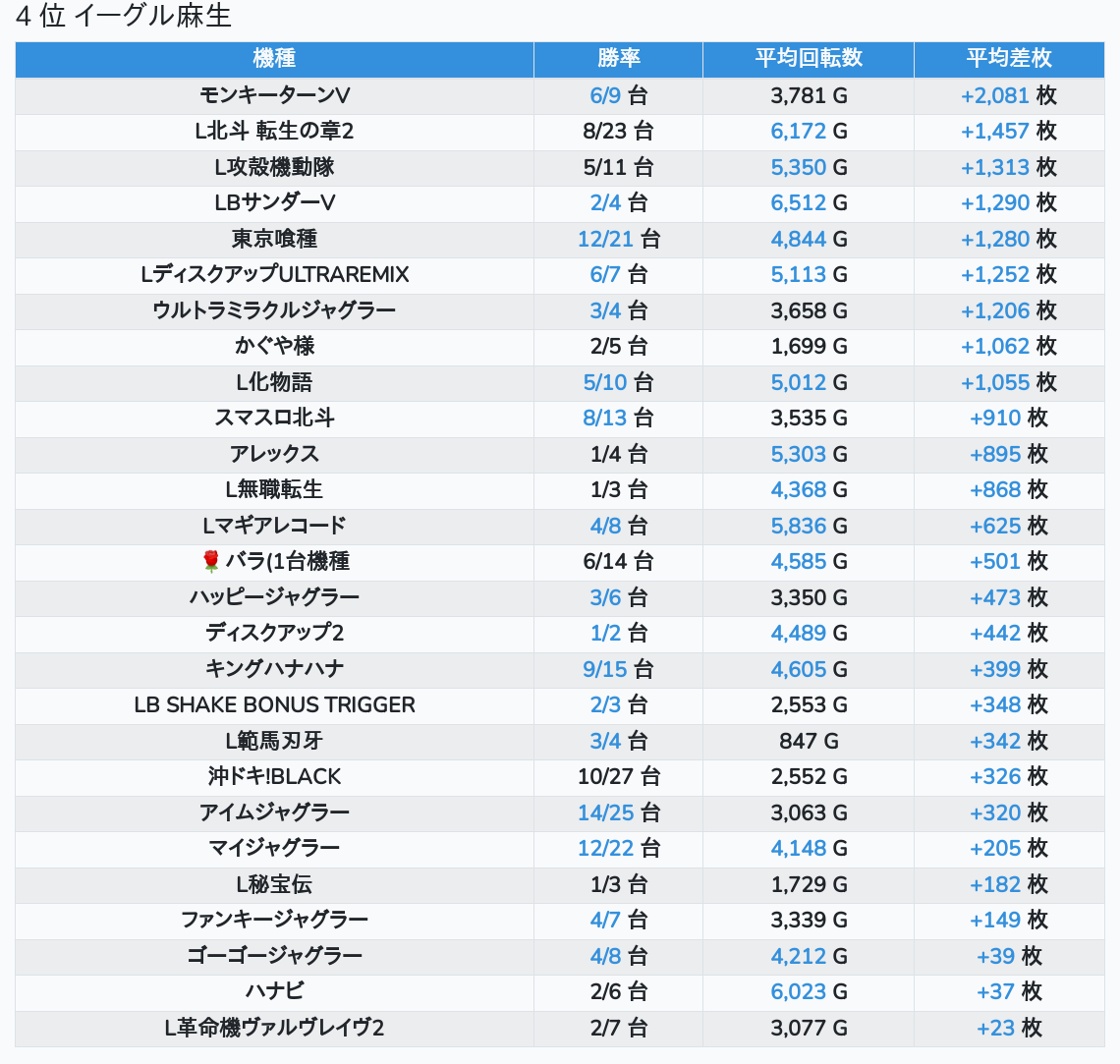This screenshot has height=1064, width=1120.
Task: Click the 機種 column header
Action: [x=274, y=59]
